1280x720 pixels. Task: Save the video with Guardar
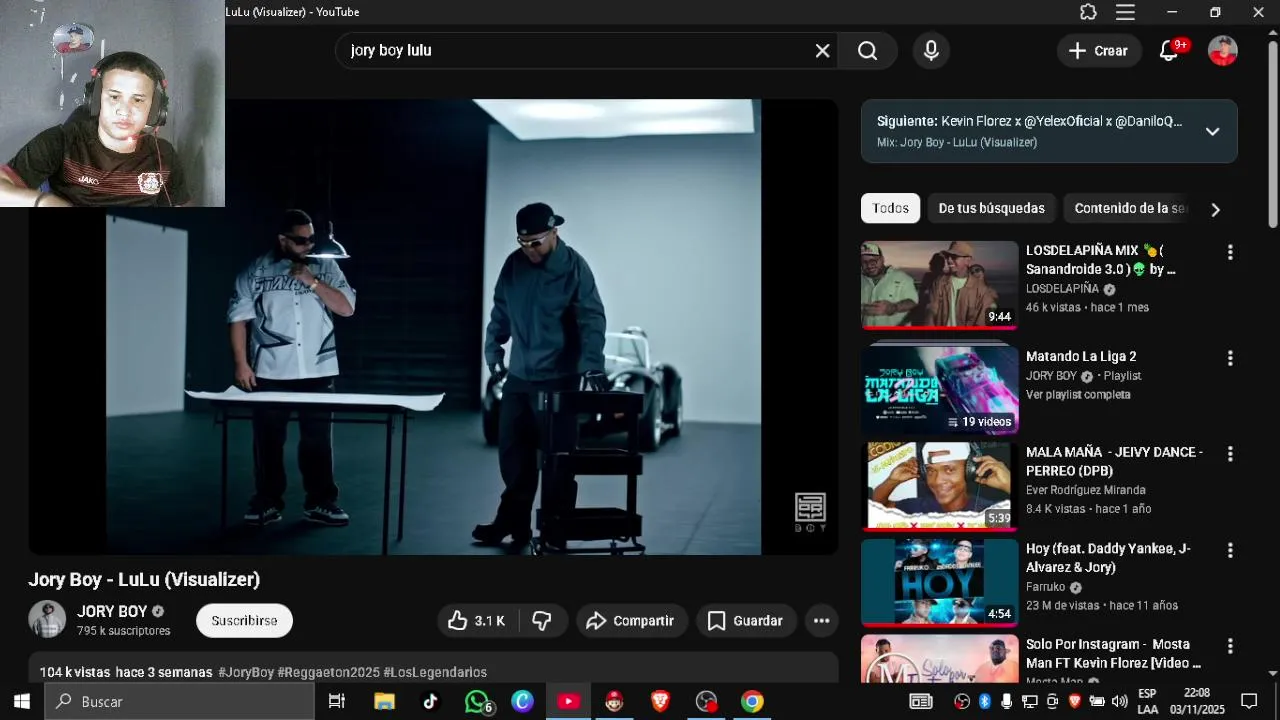(x=745, y=621)
